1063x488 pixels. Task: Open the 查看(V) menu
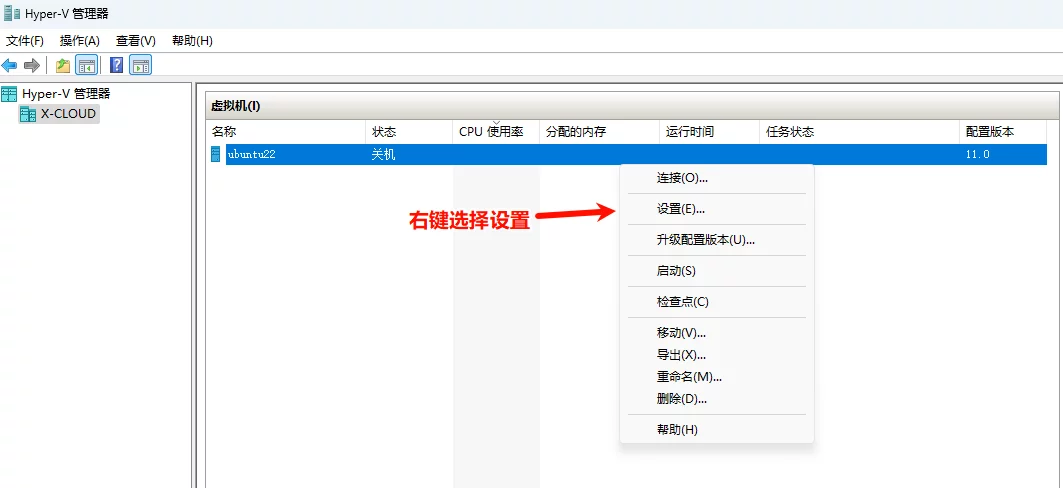point(136,41)
